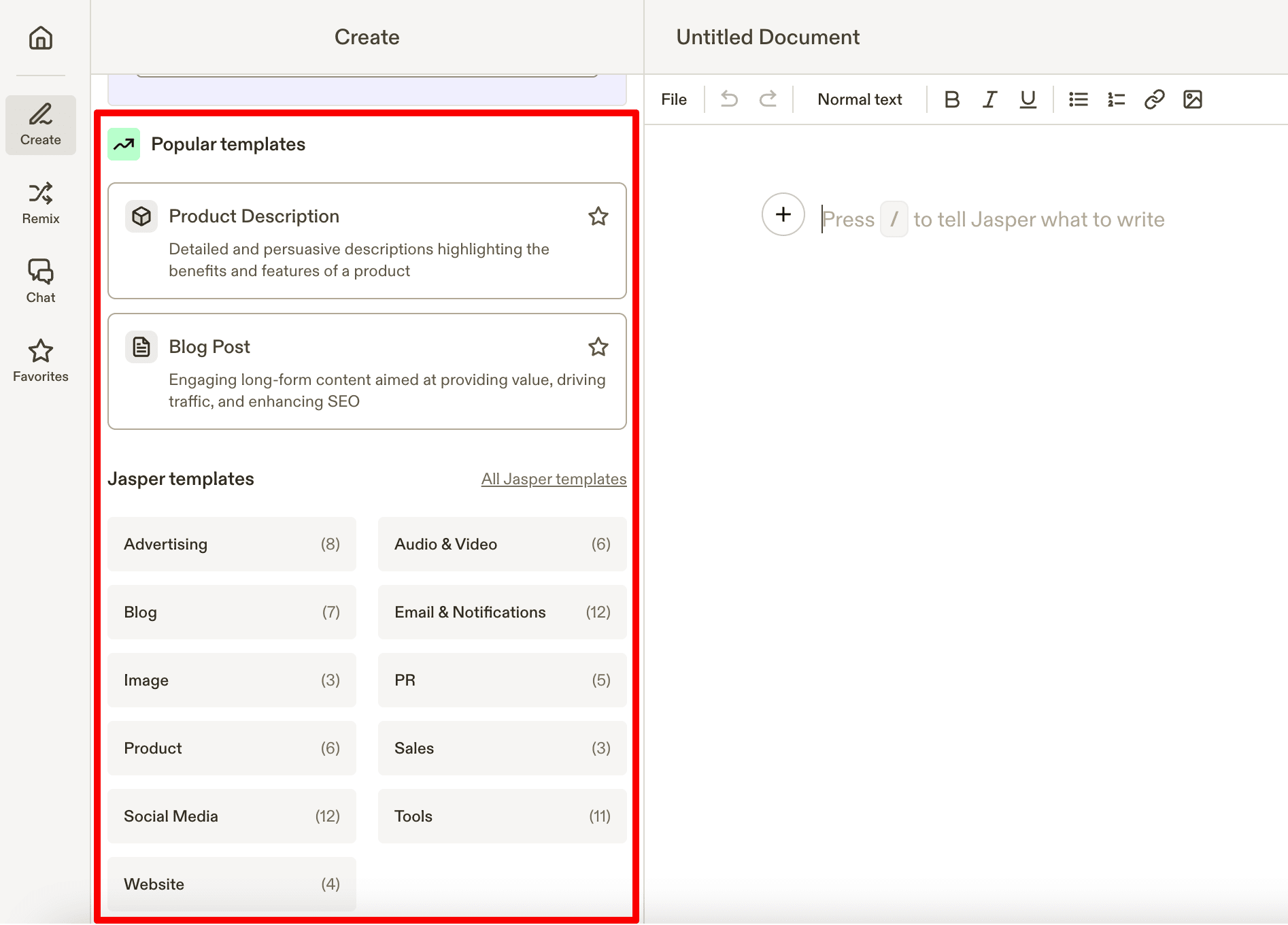The height and width of the screenshot is (925, 1288).
Task: Select the PR template category
Action: point(503,680)
